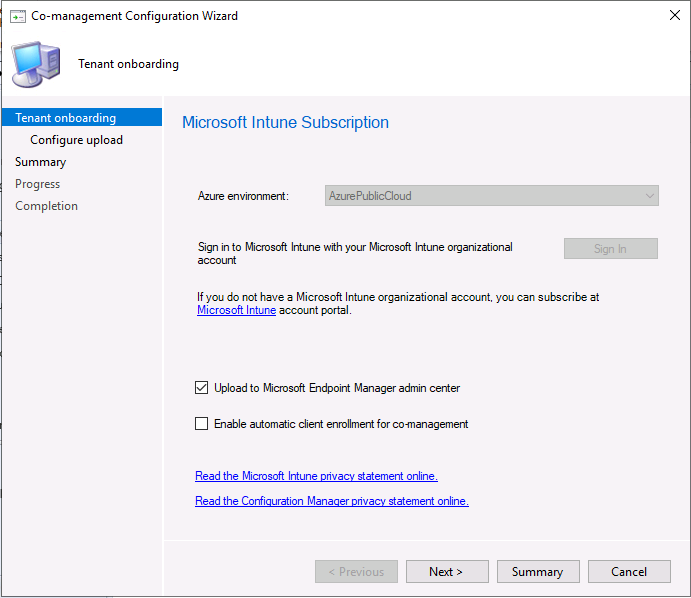Toggle Upload to Microsoft Endpoint Manager admin center
Viewport: 691px width, 598px height.
[201, 388]
